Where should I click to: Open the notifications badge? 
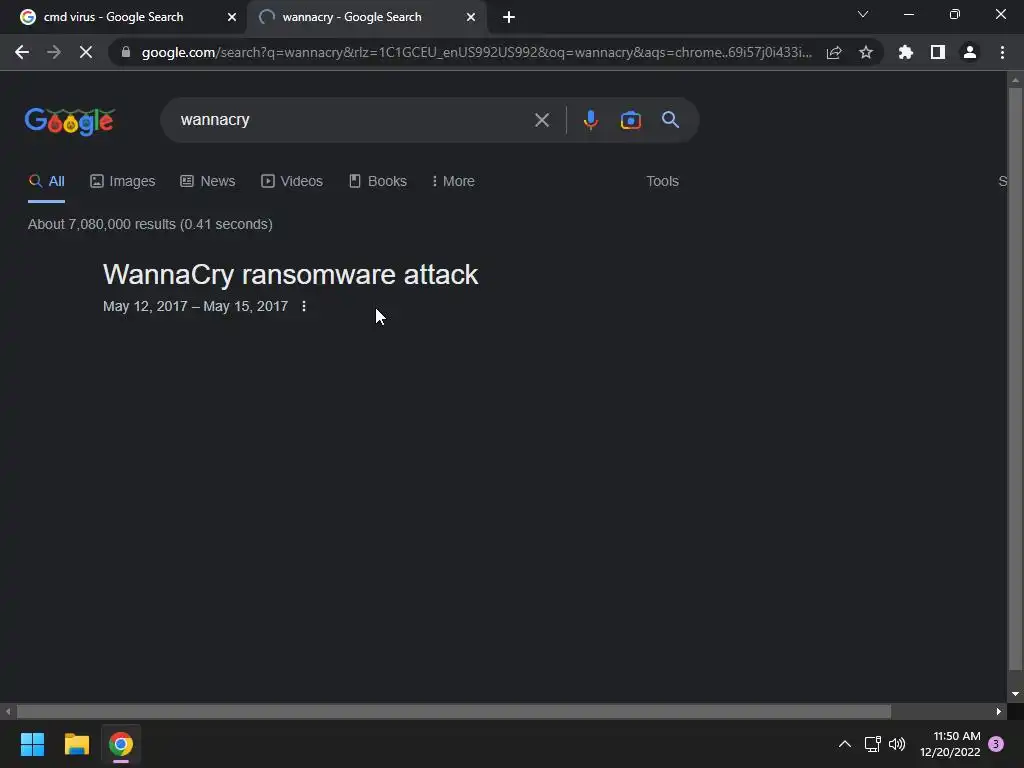pos(996,744)
